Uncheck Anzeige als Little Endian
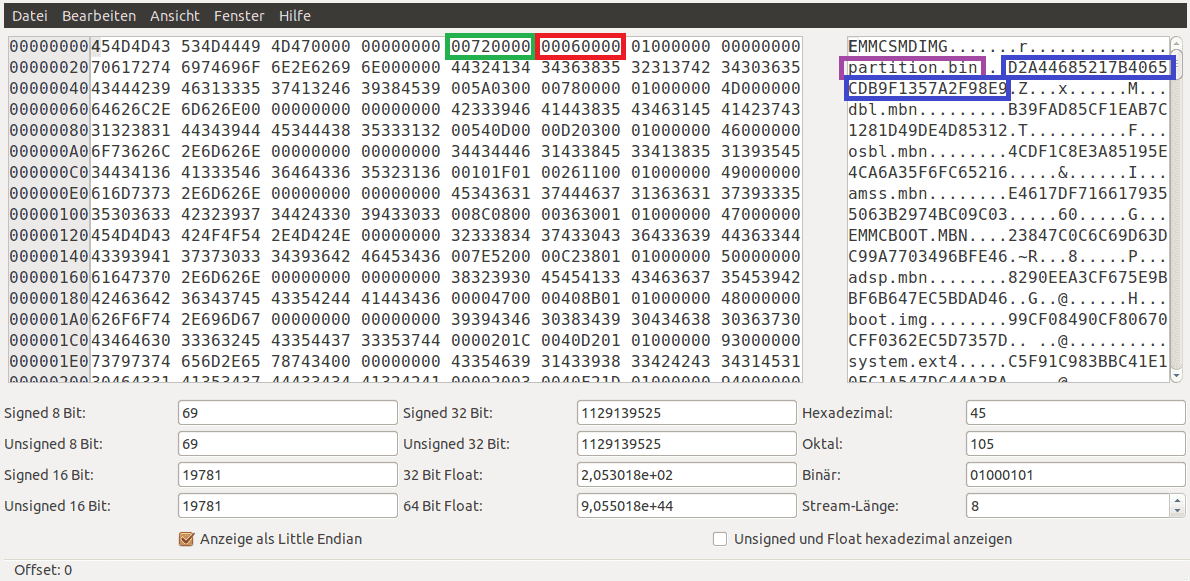 tap(185, 539)
